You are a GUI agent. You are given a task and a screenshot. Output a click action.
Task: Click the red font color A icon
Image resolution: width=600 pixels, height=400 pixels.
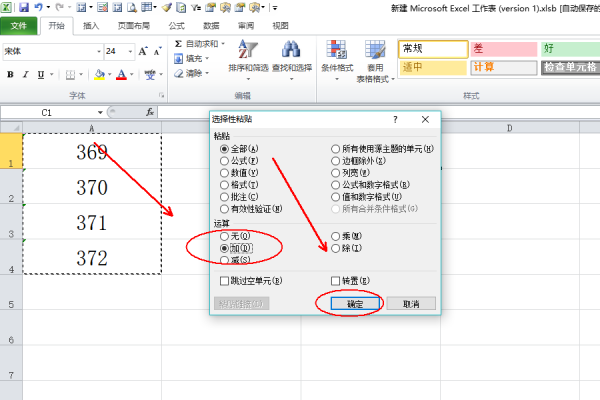121,74
